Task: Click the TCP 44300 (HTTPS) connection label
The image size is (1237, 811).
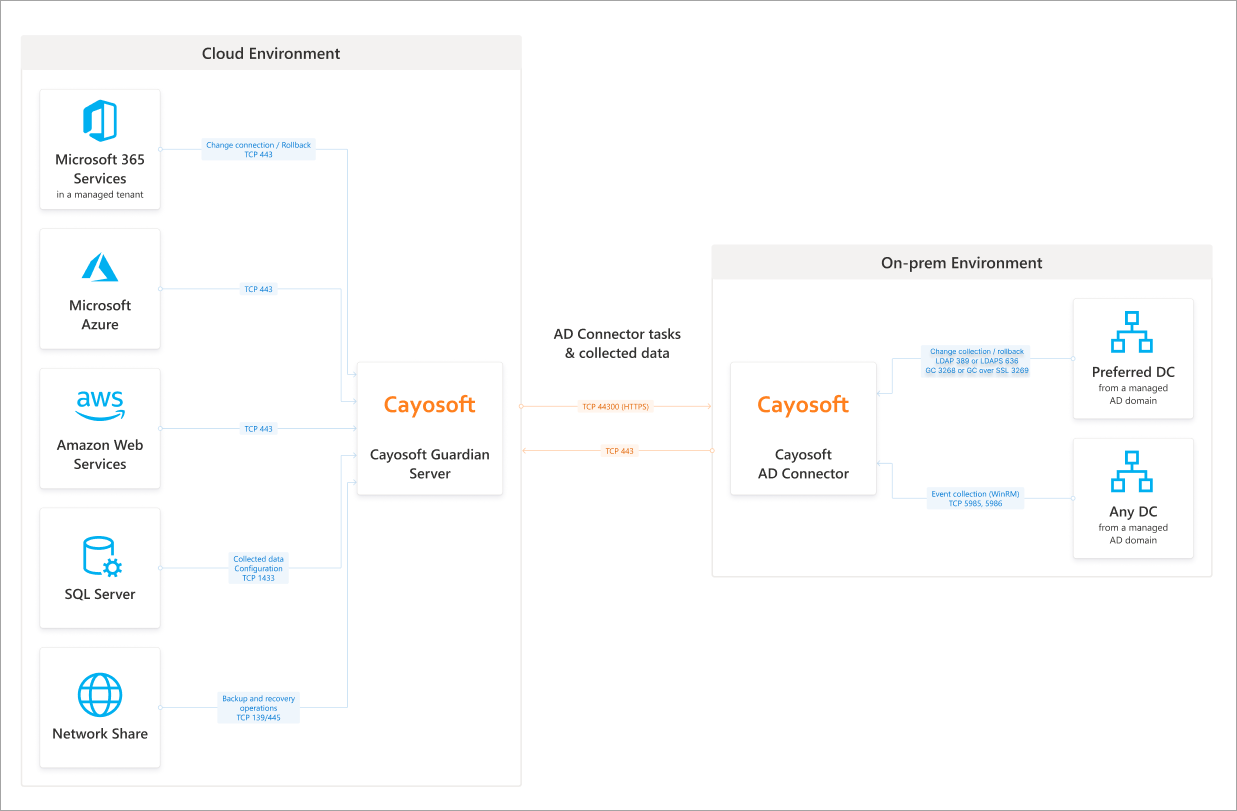Action: click(x=615, y=407)
